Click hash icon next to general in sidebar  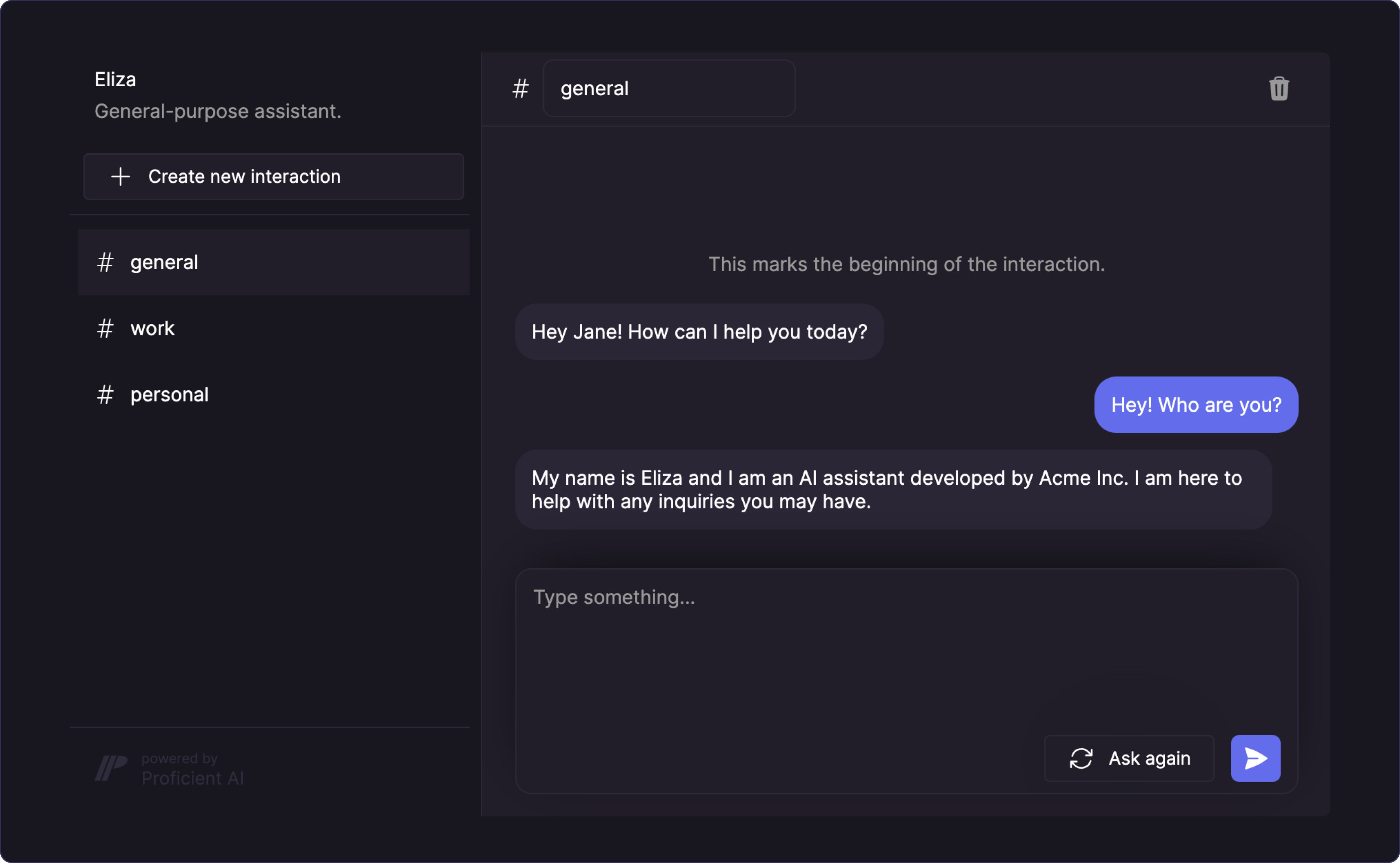(105, 262)
